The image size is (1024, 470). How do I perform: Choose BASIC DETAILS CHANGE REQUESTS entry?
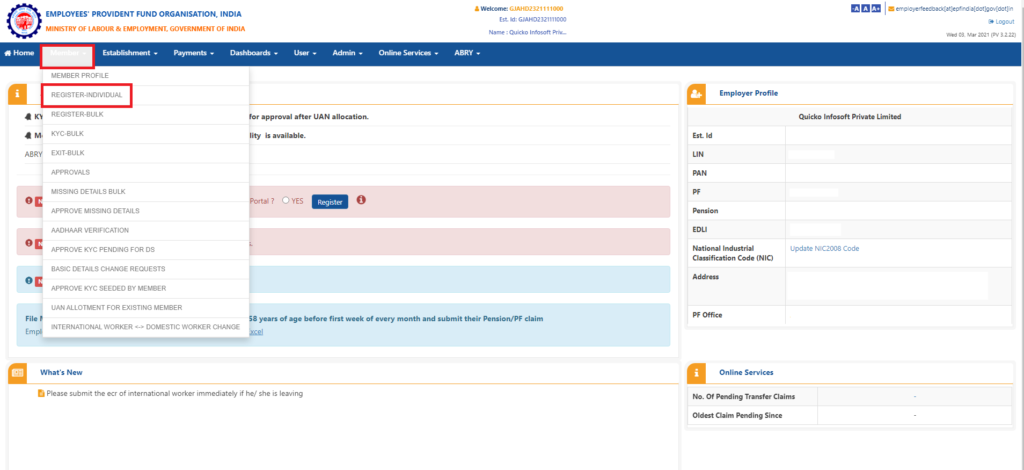[146, 269]
